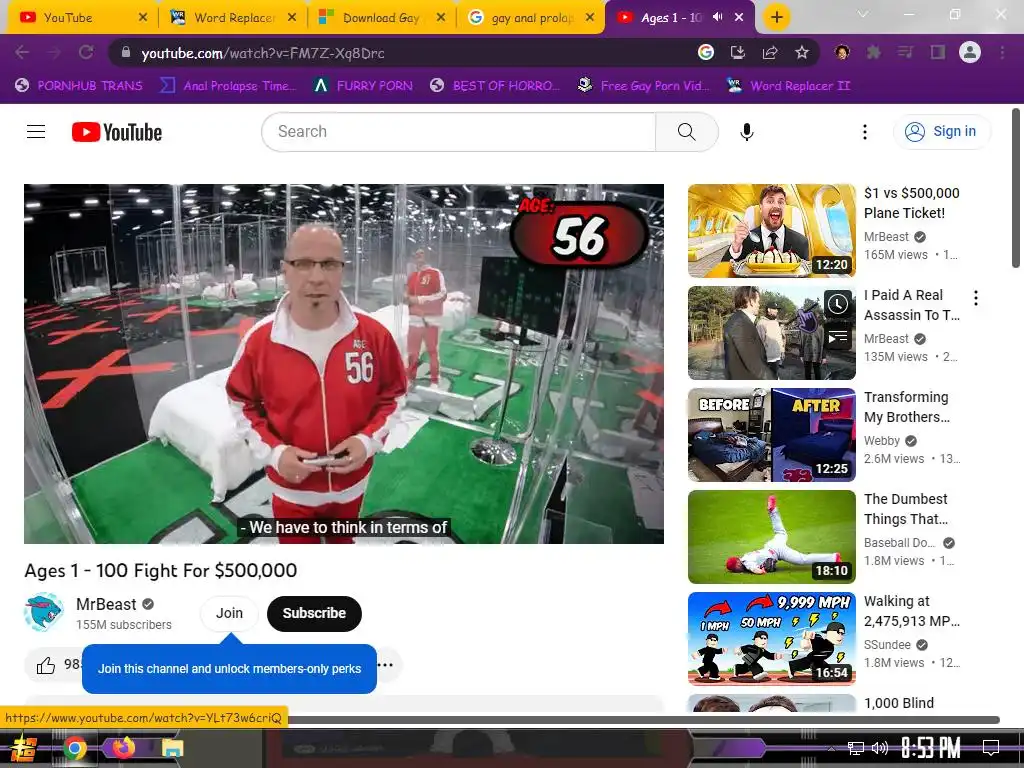
Task: Open Chrome three-dot menu
Action: (1002, 52)
